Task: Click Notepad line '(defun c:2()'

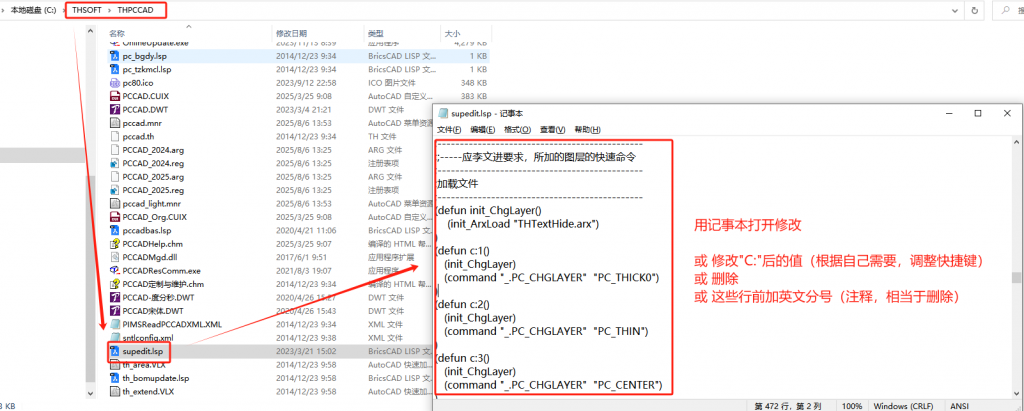Action: [464, 304]
